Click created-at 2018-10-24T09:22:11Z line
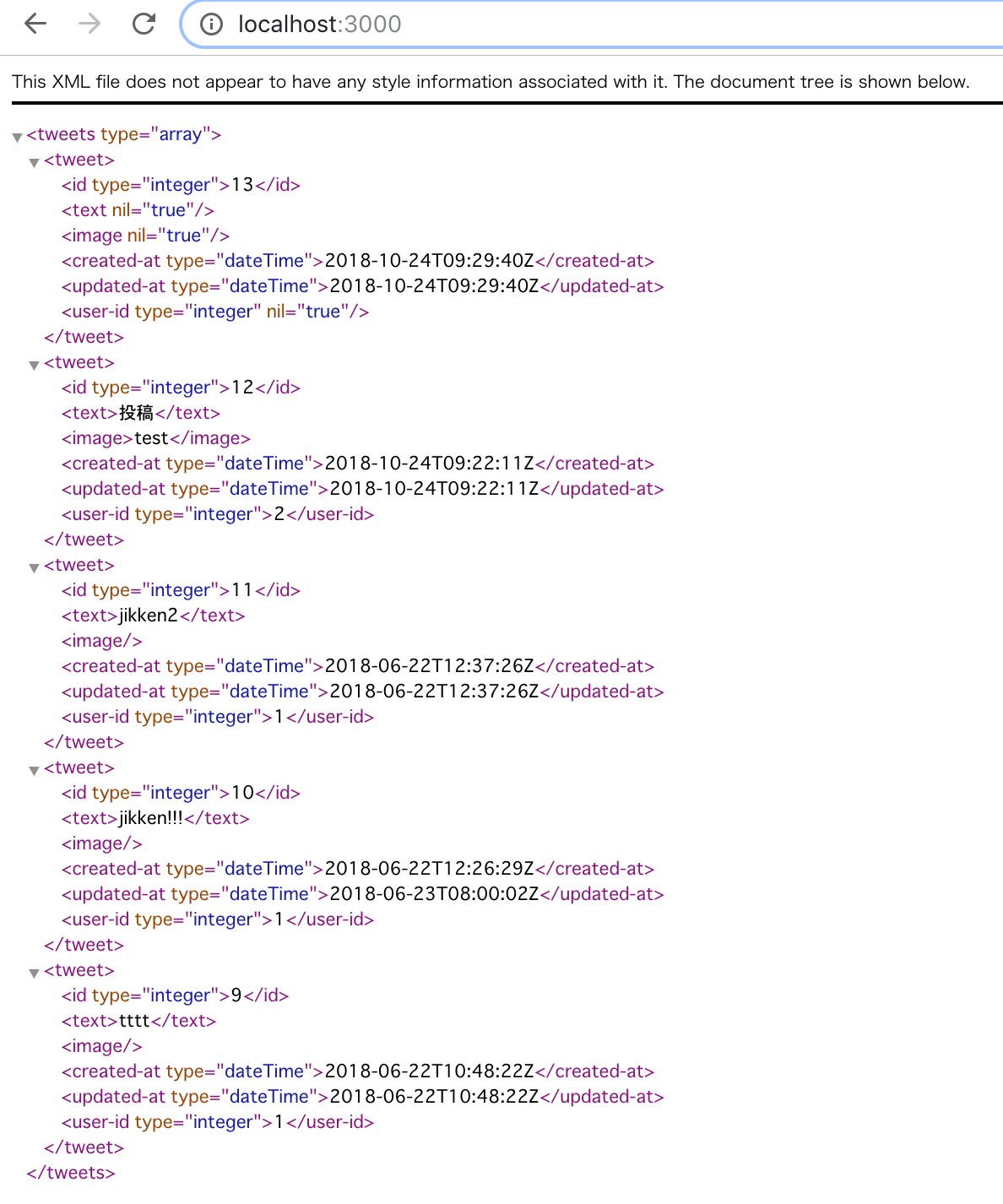The width and height of the screenshot is (1003, 1204). click(x=358, y=464)
